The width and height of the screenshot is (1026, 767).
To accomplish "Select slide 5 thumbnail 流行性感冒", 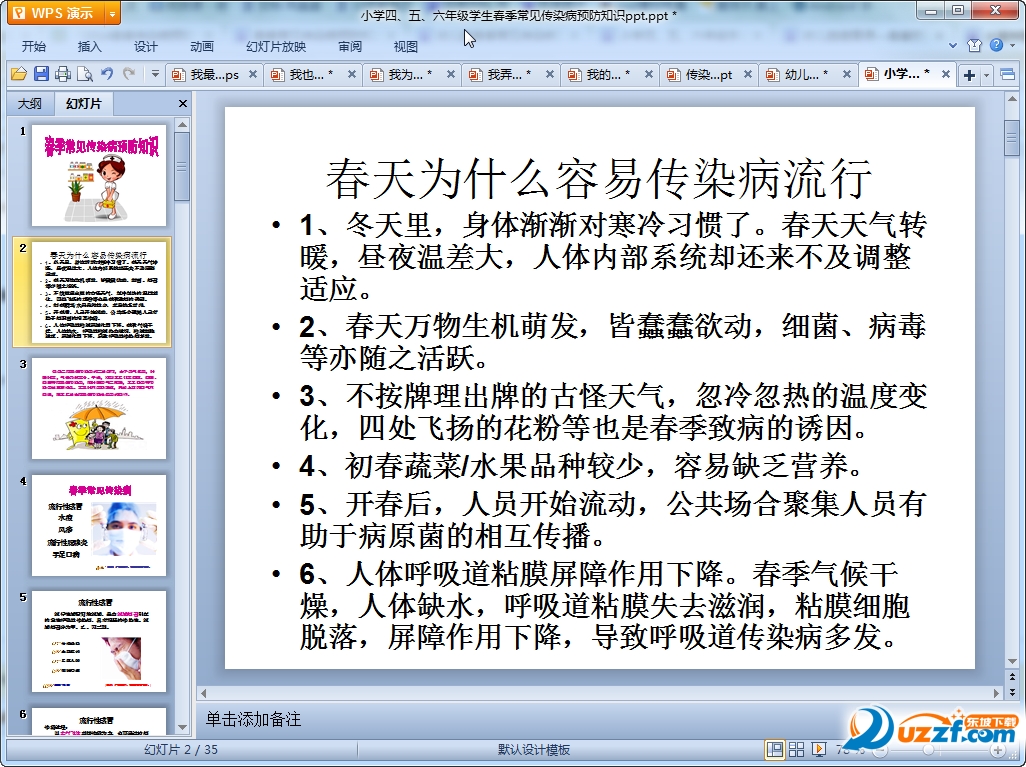I will [x=99, y=641].
